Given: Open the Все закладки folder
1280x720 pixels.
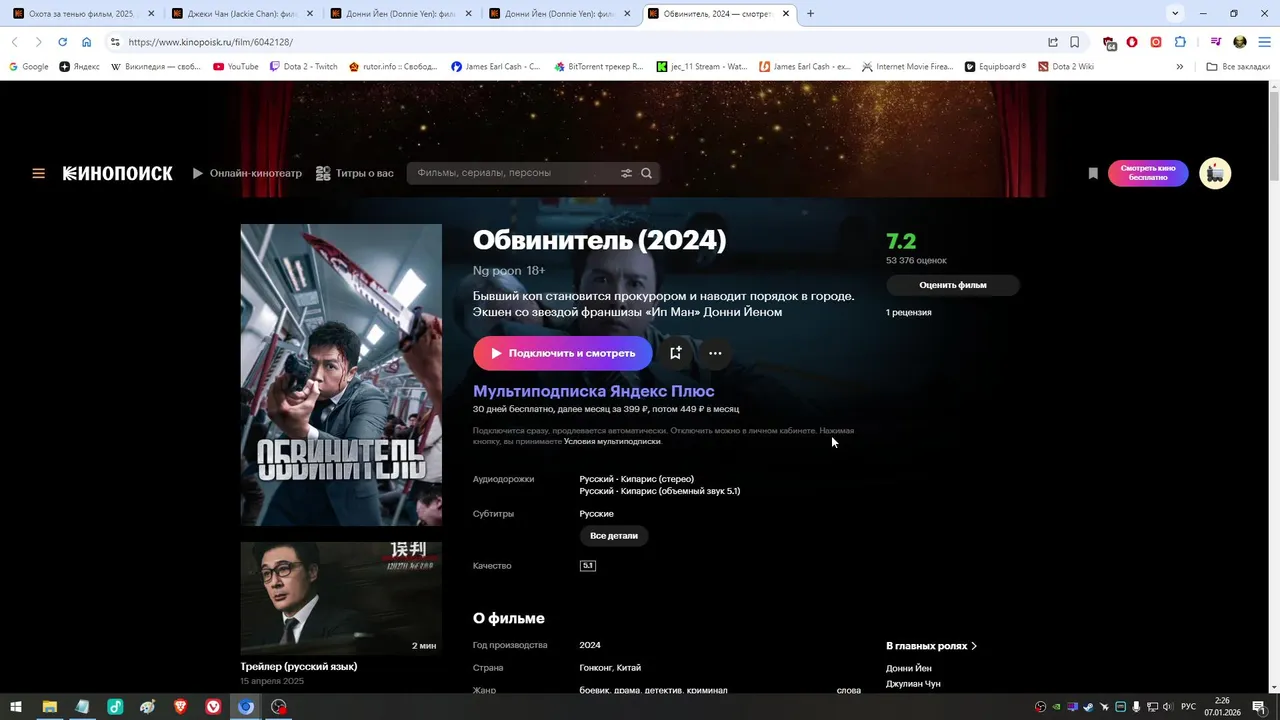Looking at the screenshot, I should pyautogui.click(x=1237, y=67).
